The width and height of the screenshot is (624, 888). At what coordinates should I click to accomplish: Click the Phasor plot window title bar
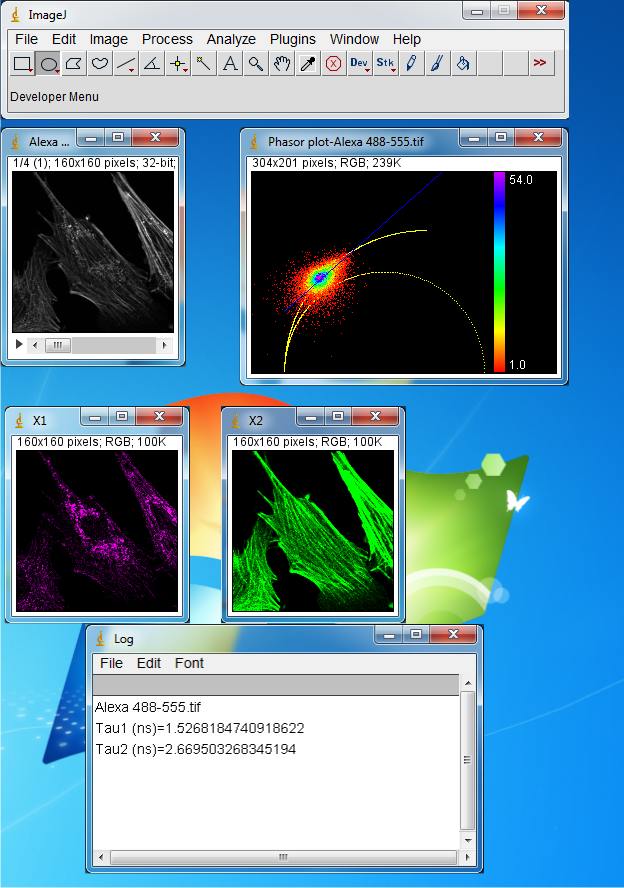click(x=346, y=142)
